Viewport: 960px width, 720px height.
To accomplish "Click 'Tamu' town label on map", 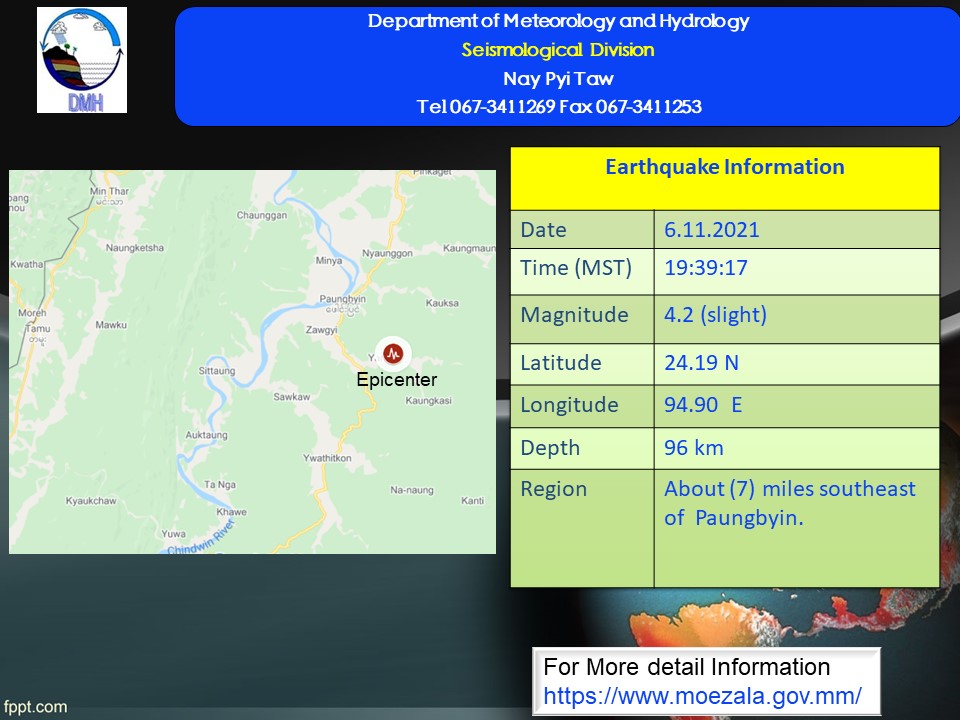I will point(38,329).
